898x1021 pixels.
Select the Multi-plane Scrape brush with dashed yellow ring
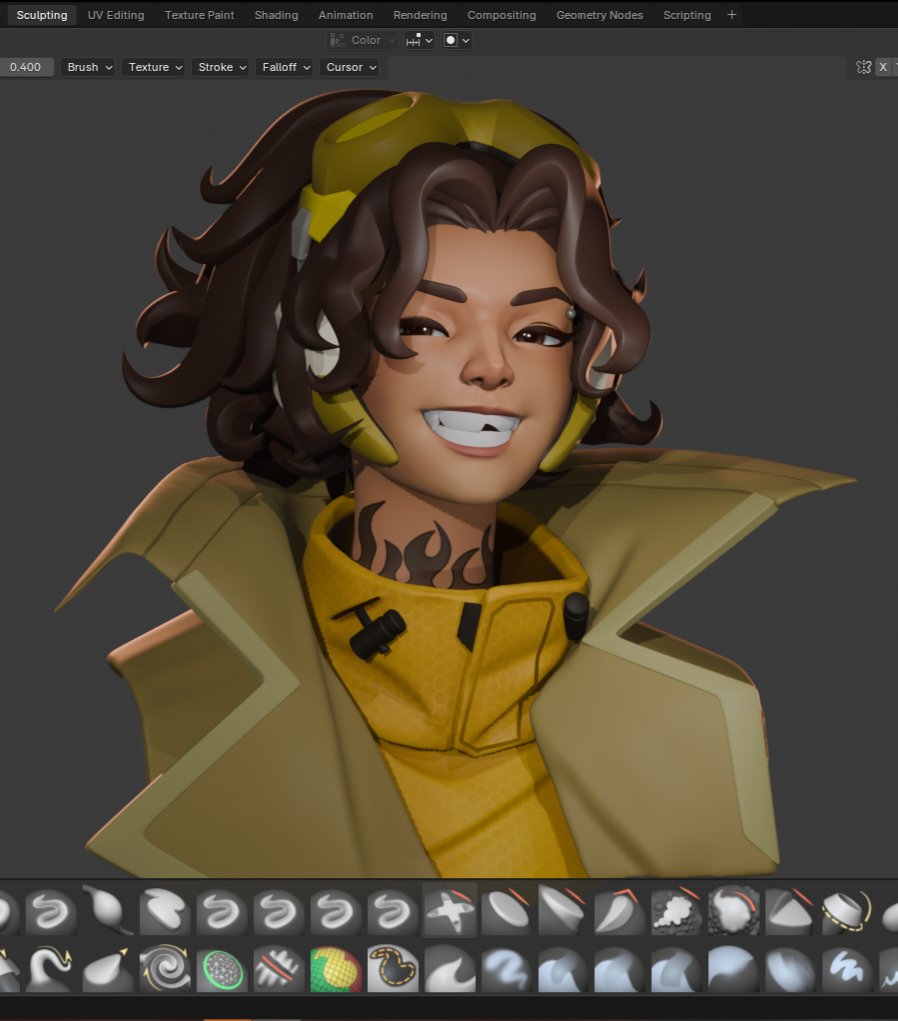pyautogui.click(x=847, y=910)
